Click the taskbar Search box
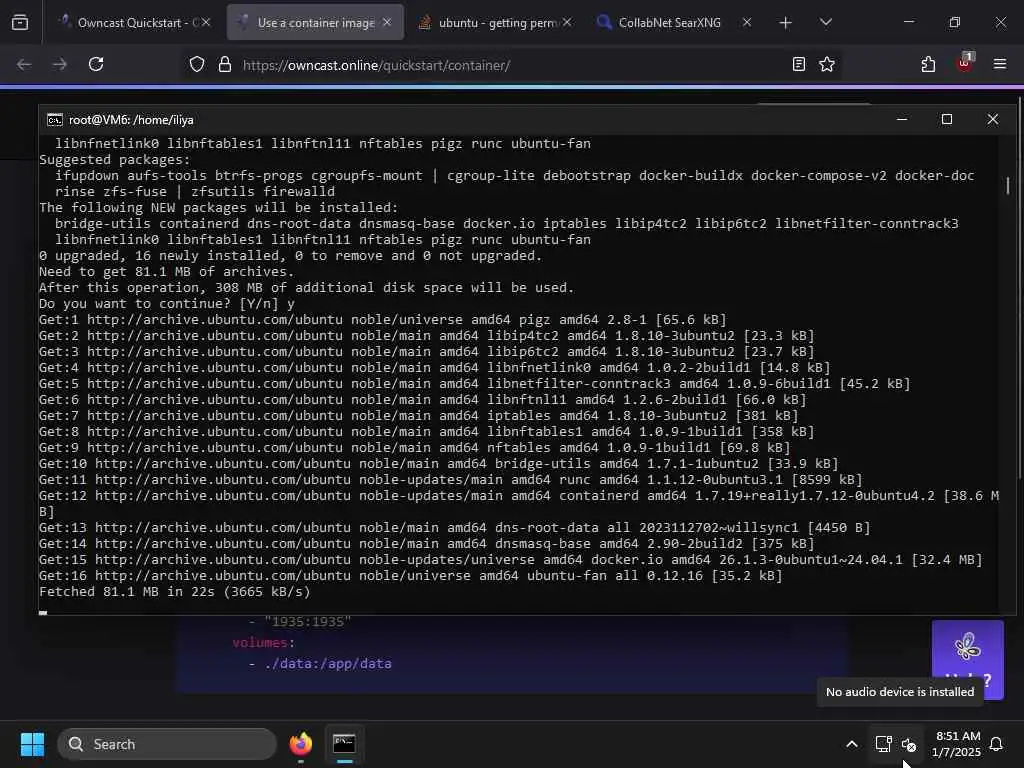Viewport: 1024px width, 768px height. 167,744
